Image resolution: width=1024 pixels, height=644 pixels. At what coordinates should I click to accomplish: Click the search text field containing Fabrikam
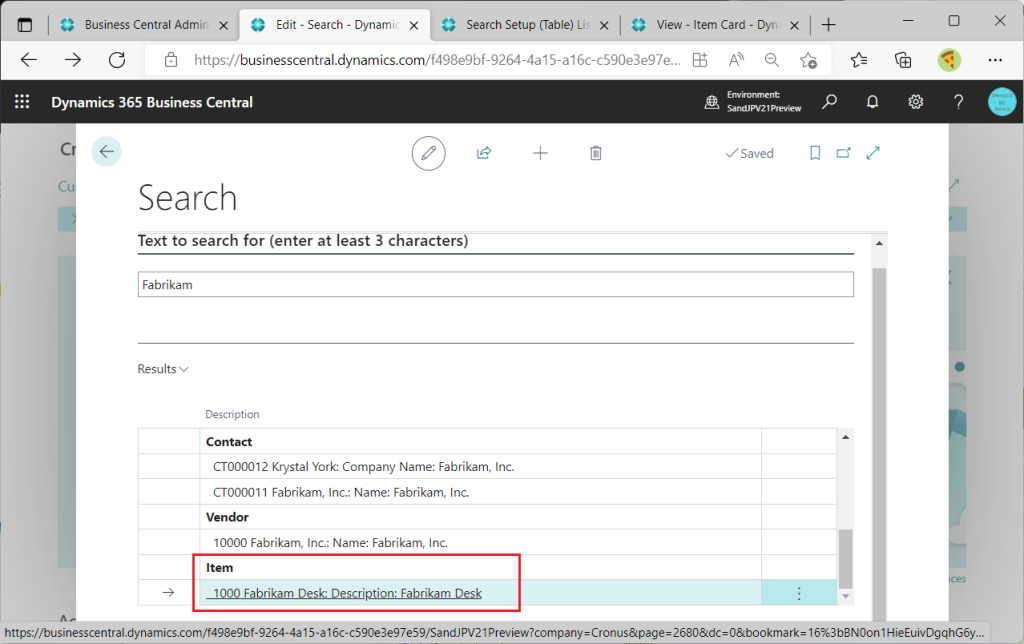tap(496, 285)
